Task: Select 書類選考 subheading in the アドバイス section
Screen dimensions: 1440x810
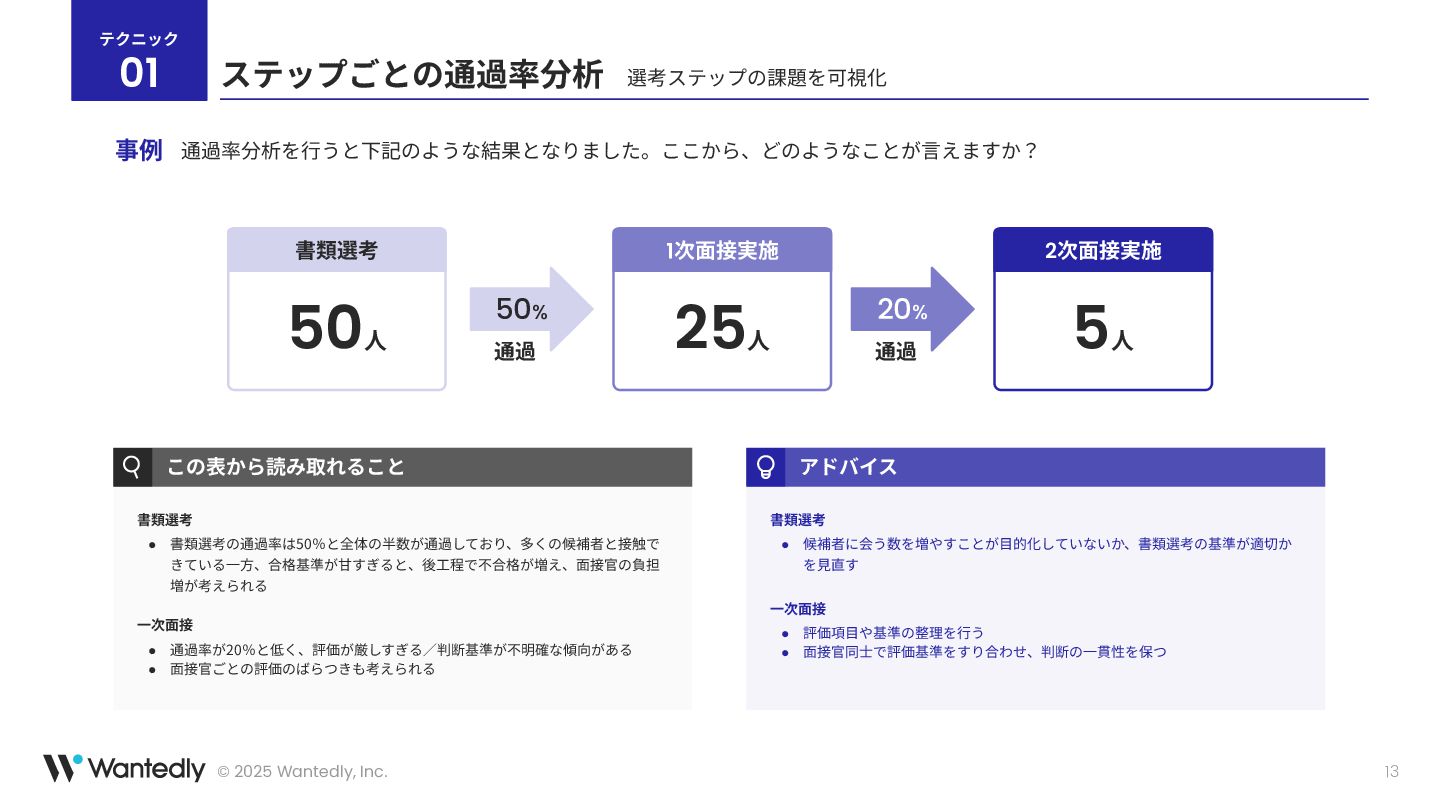Action: pos(798,520)
